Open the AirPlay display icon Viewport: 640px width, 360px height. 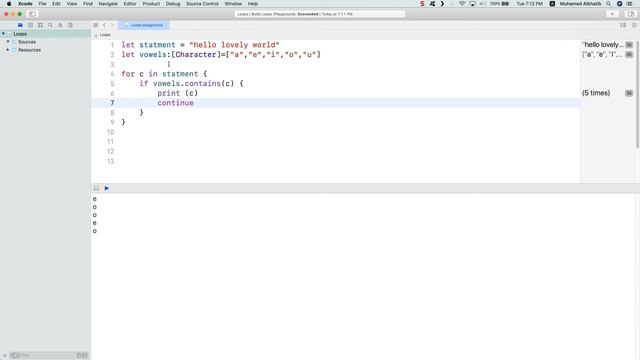click(x=472, y=4)
